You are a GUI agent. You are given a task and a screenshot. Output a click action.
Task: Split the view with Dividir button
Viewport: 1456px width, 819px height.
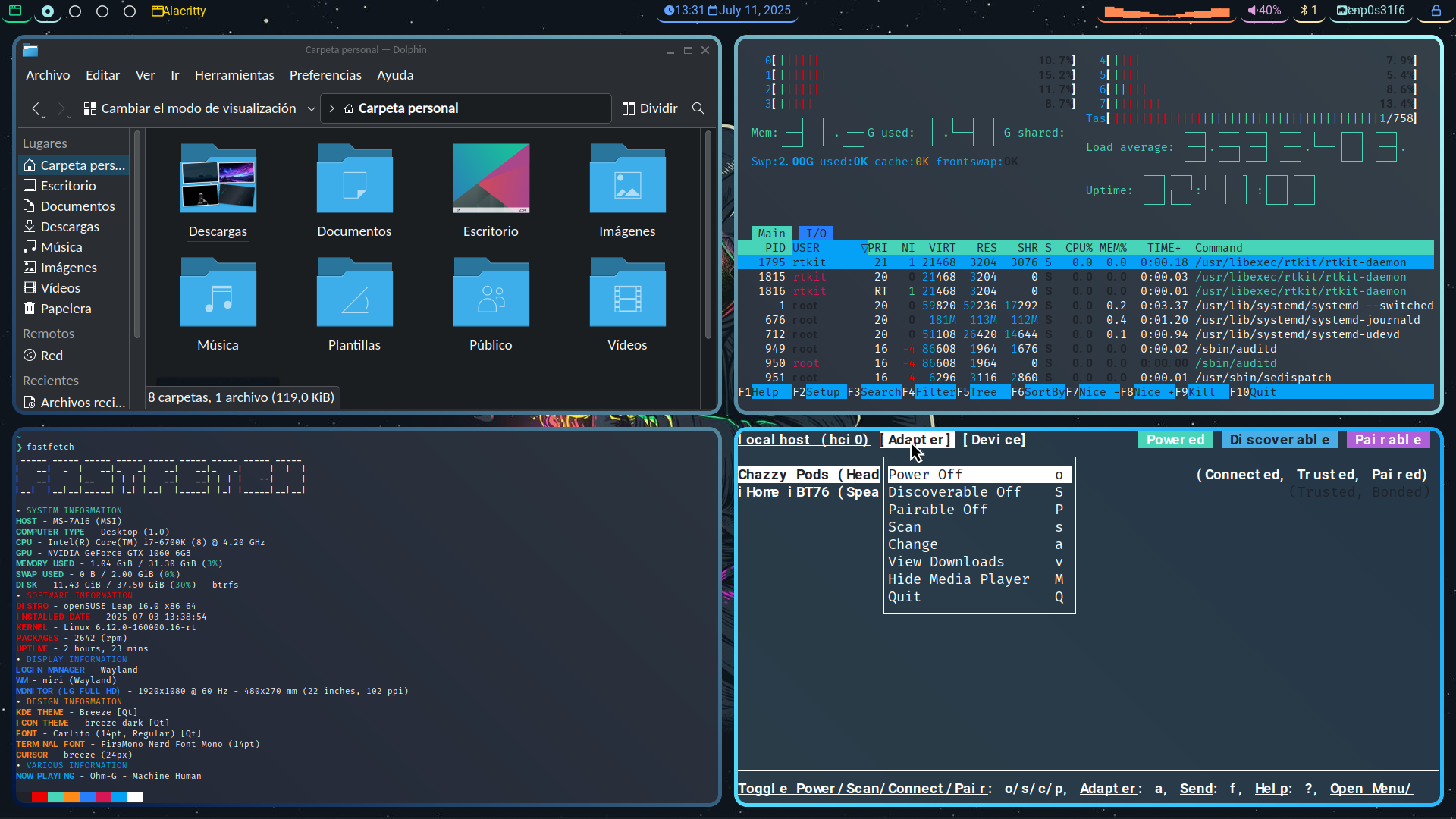point(650,108)
